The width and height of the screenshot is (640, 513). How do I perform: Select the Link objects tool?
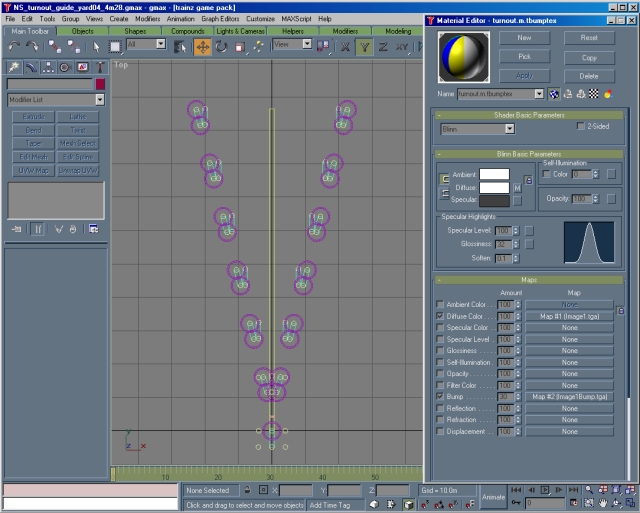[55, 47]
